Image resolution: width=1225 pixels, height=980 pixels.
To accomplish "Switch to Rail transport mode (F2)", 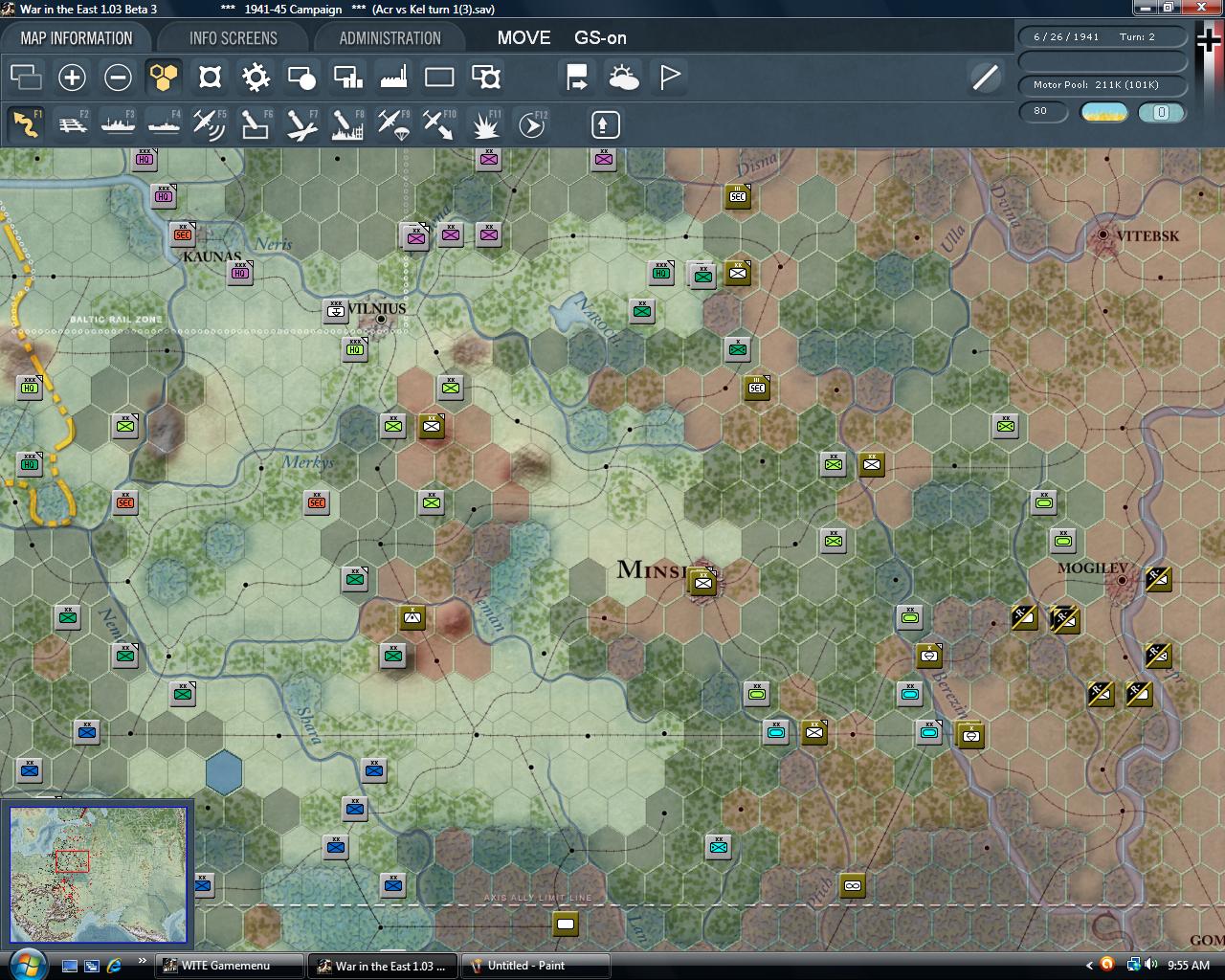I will click(x=73, y=124).
